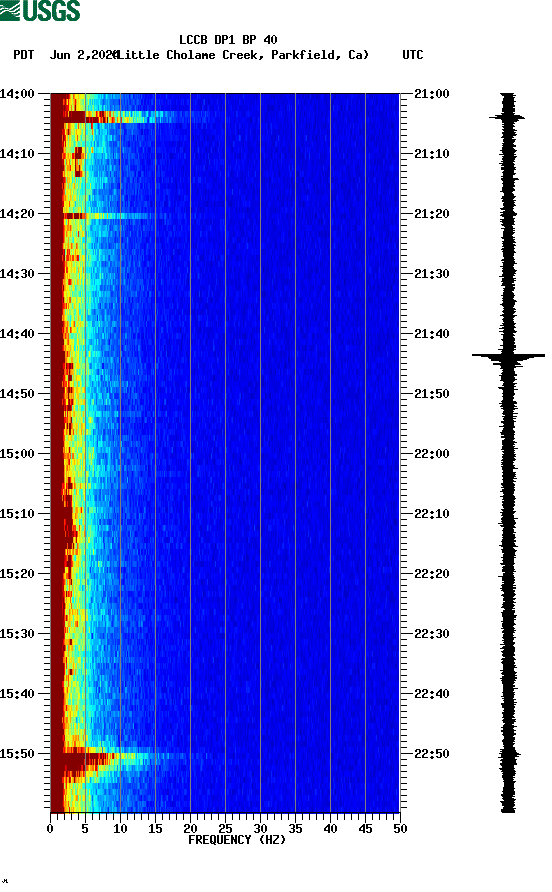Image resolution: width=552 pixels, height=892 pixels.
Task: Click the 14:10 PDT time label
Action: click(17, 154)
